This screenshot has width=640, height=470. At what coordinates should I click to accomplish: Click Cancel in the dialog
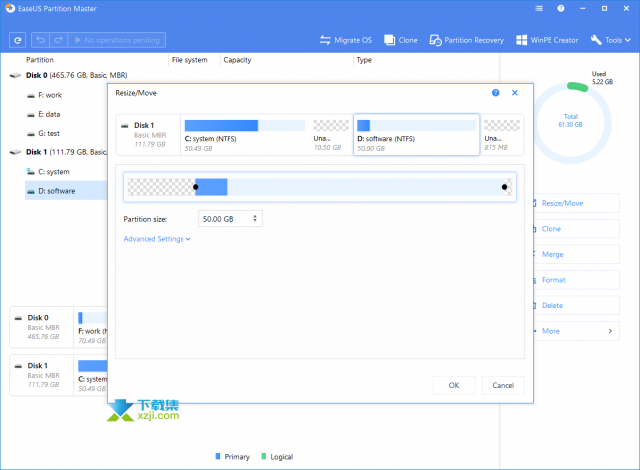[503, 385]
